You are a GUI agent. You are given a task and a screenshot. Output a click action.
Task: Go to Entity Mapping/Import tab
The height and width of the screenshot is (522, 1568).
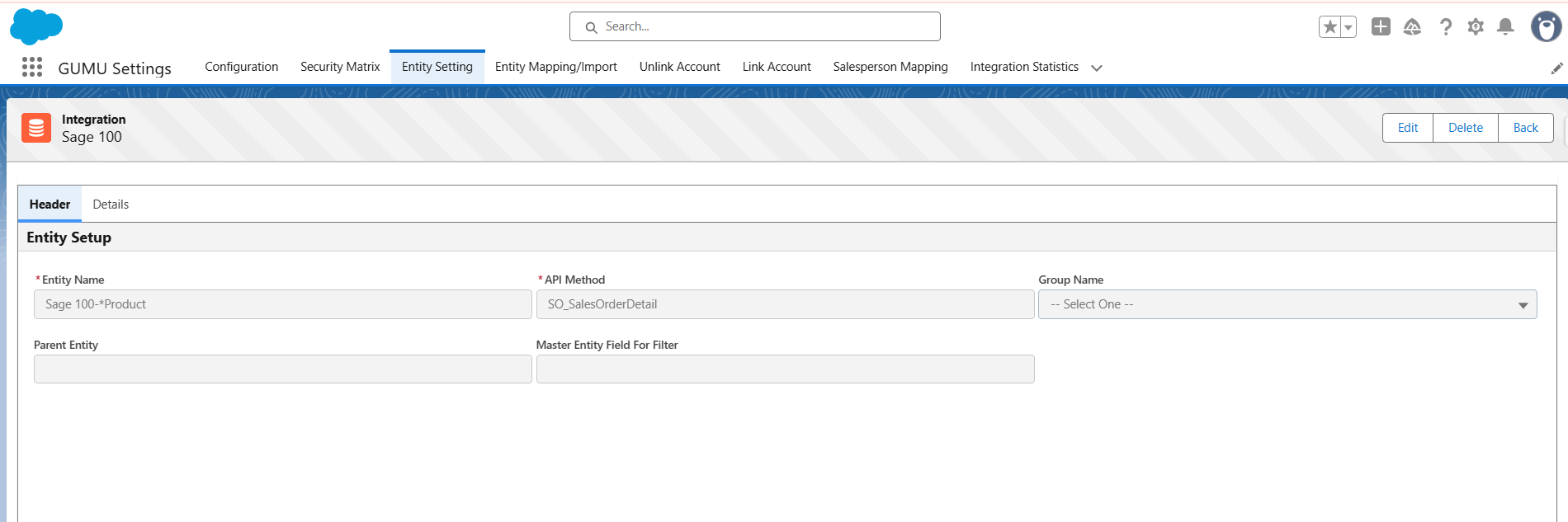(555, 67)
